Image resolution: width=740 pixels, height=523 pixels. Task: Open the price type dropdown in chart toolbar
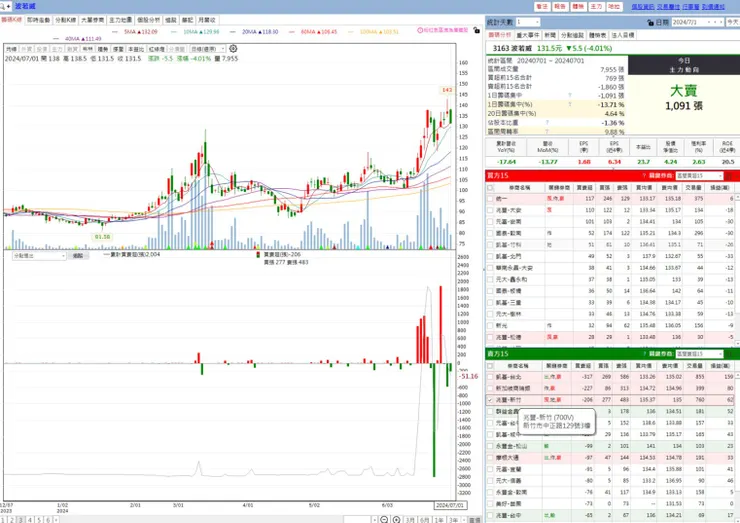(207, 49)
